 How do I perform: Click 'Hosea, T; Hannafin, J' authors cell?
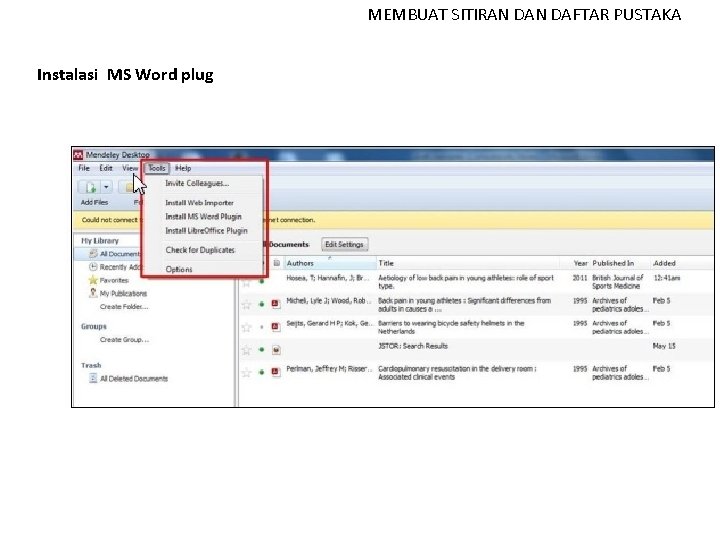[328, 278]
